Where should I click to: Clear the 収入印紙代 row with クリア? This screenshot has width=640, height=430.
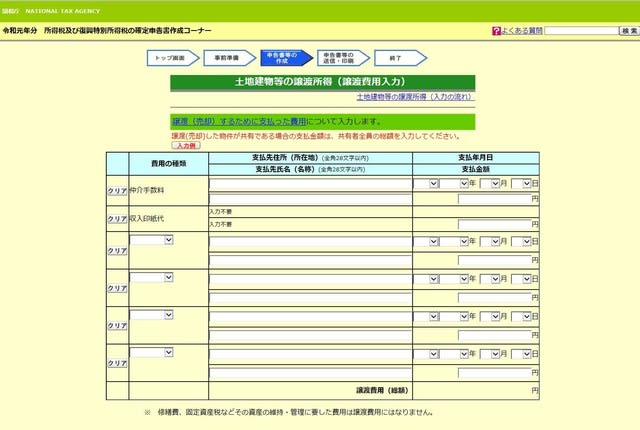(117, 219)
